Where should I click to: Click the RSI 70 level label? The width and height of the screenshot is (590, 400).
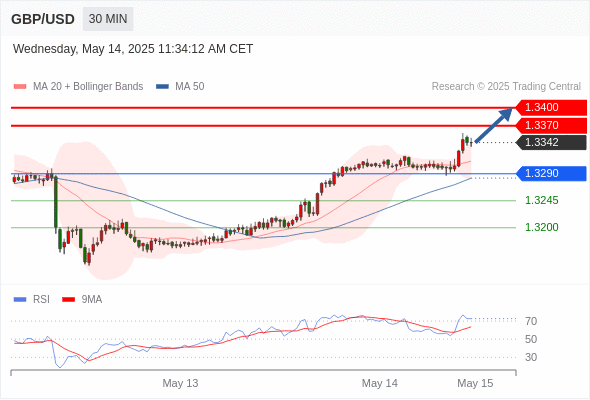point(531,321)
